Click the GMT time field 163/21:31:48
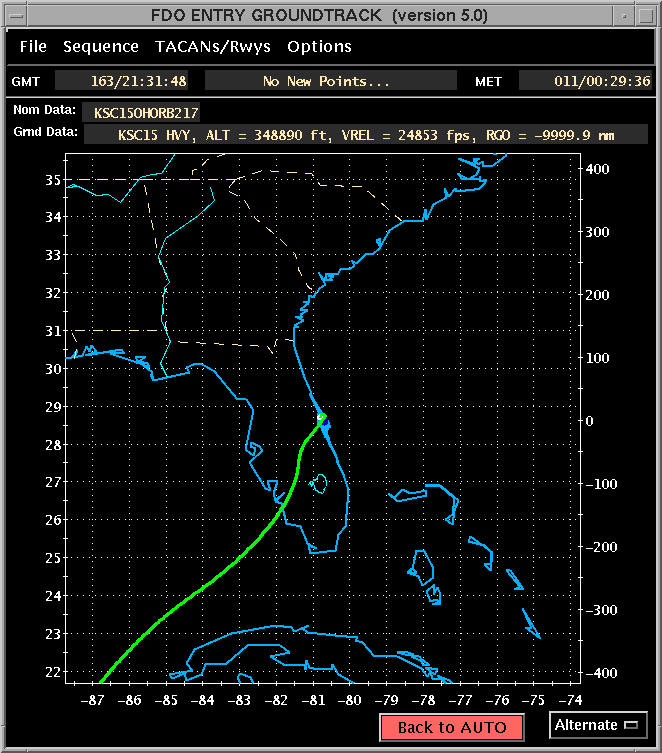The height and width of the screenshot is (753, 662). pyautogui.click(x=121, y=81)
